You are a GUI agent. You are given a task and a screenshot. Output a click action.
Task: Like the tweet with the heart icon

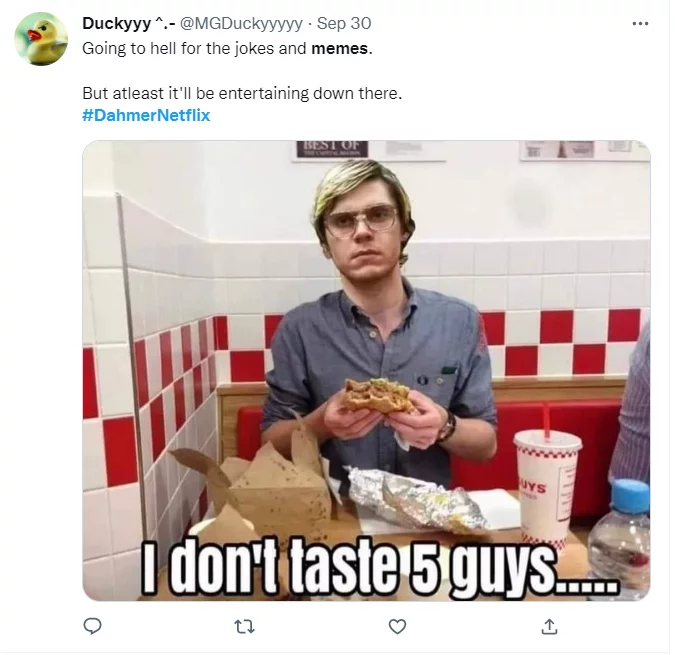pyautogui.click(x=397, y=626)
